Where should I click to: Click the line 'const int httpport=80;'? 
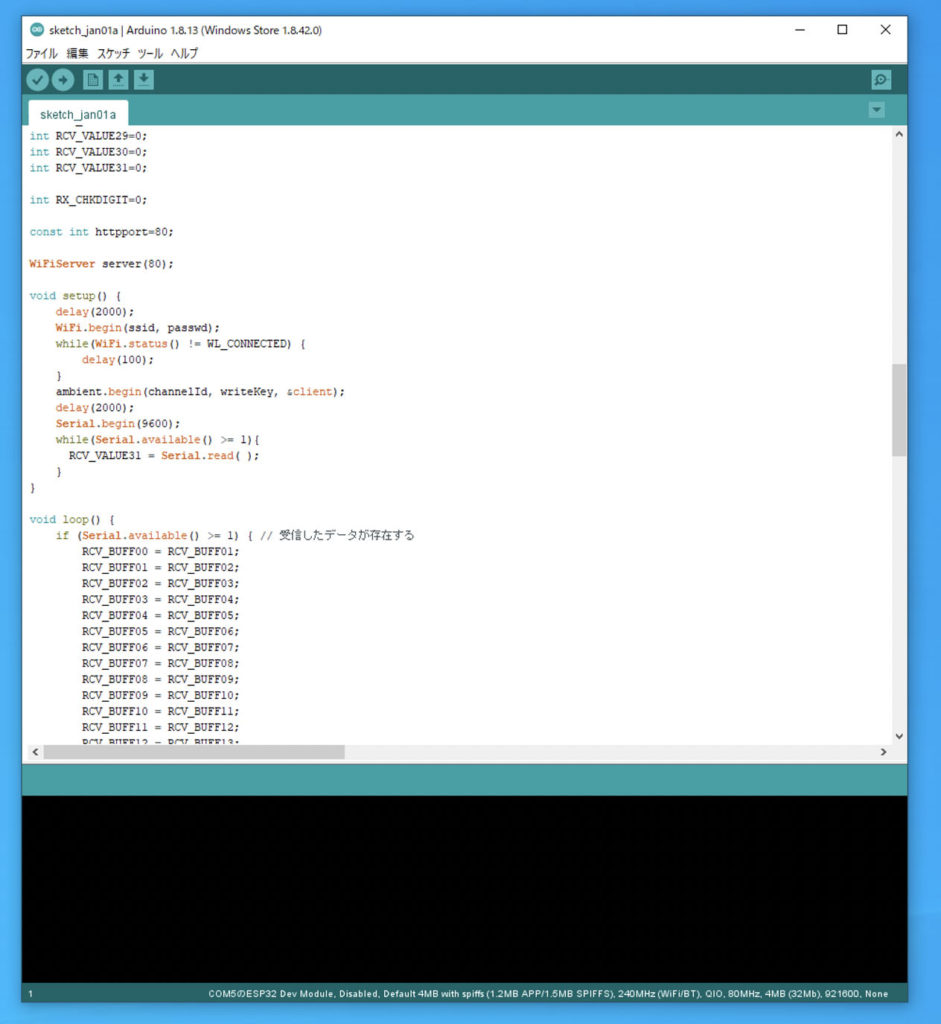coord(101,232)
